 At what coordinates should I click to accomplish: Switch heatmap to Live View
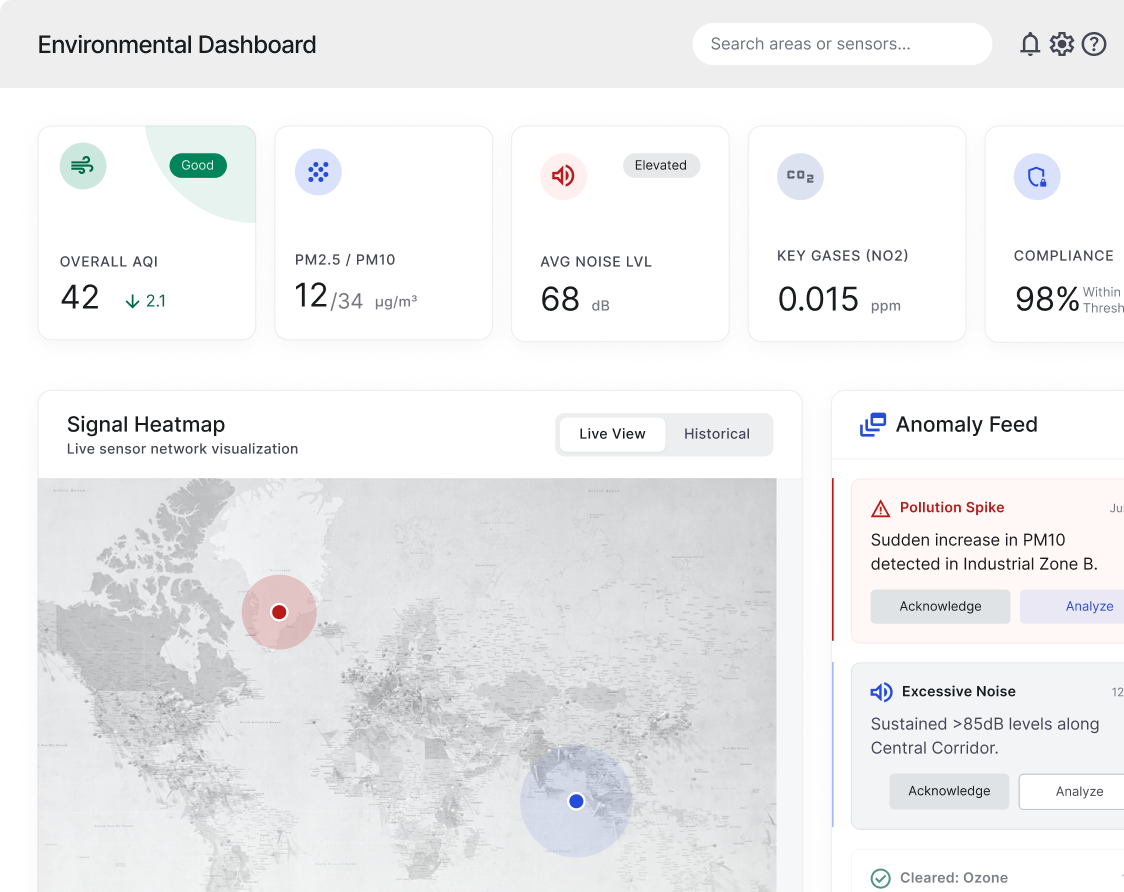612,434
